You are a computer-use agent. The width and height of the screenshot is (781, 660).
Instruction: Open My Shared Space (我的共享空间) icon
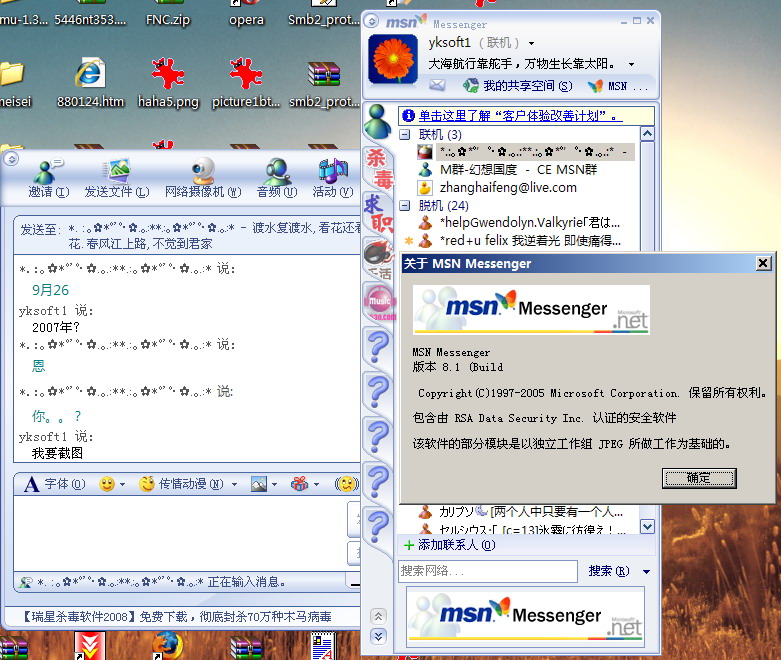pos(471,86)
